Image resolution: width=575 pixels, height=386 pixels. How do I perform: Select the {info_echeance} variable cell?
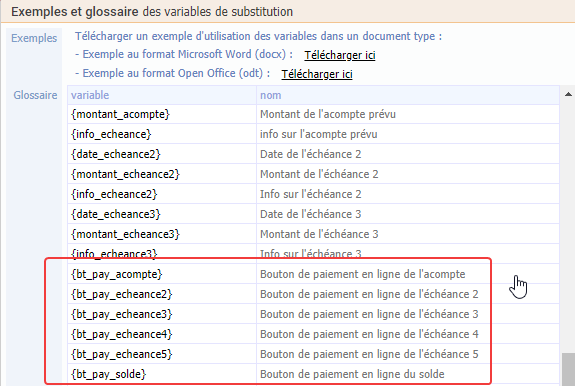[x=162, y=134]
